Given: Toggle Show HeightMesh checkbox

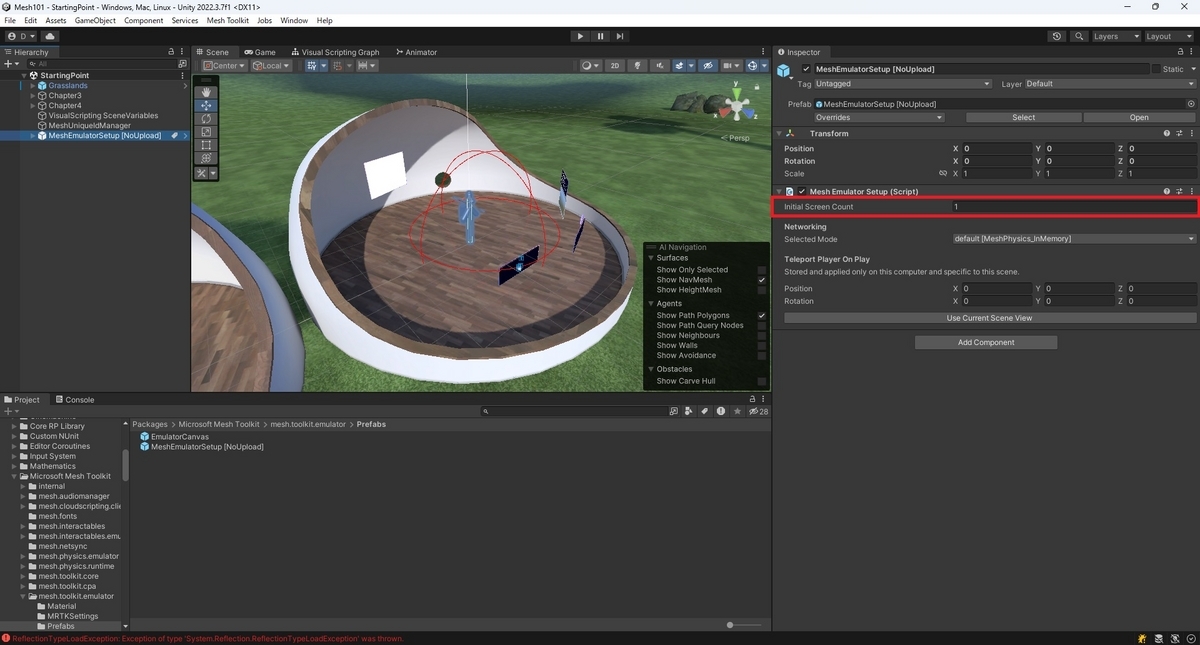Looking at the screenshot, I should click(x=762, y=290).
